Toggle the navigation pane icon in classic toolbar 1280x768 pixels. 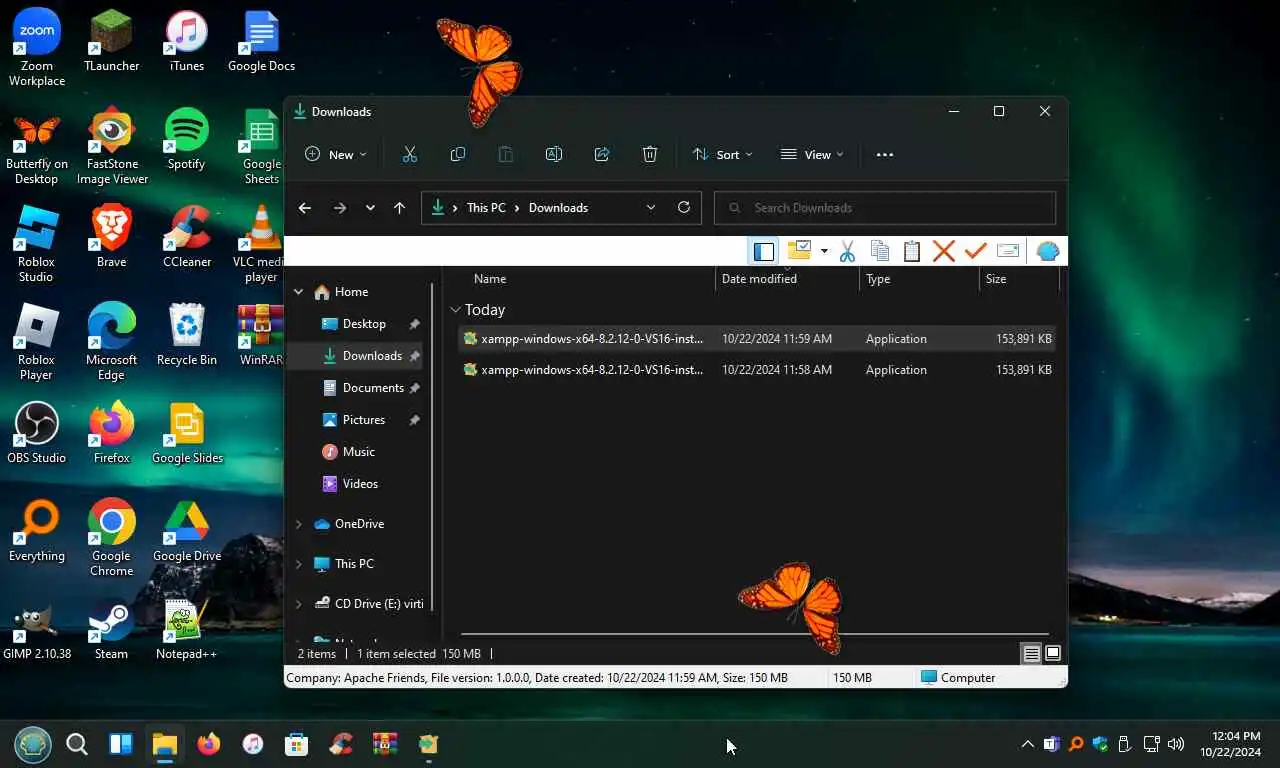[764, 251]
